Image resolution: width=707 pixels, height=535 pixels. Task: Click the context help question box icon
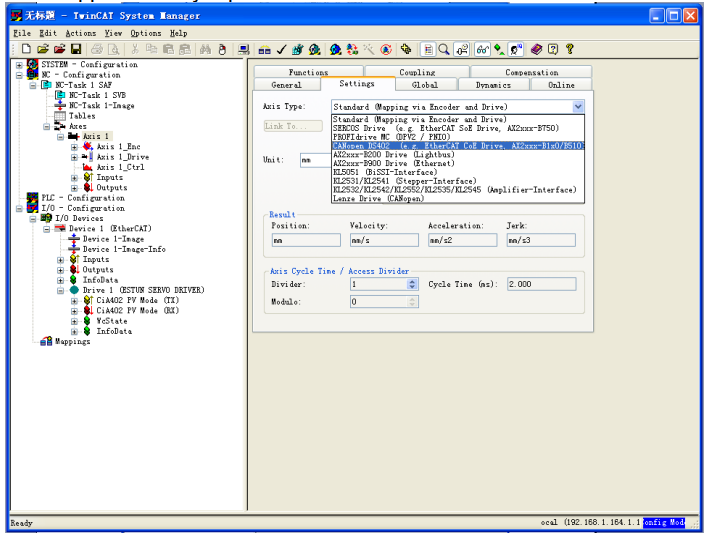click(553, 50)
